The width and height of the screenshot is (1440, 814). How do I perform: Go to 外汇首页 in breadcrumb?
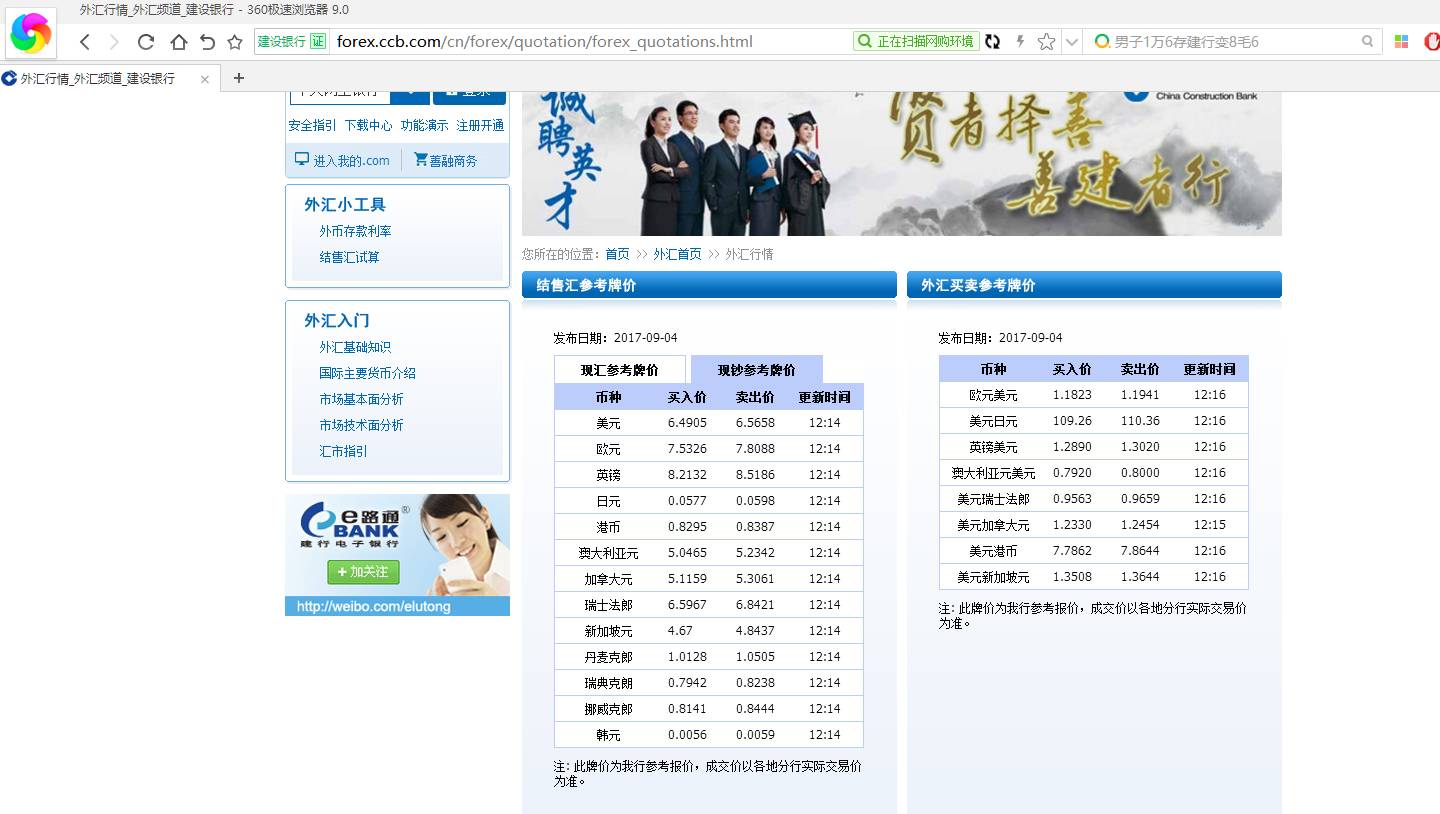click(677, 254)
